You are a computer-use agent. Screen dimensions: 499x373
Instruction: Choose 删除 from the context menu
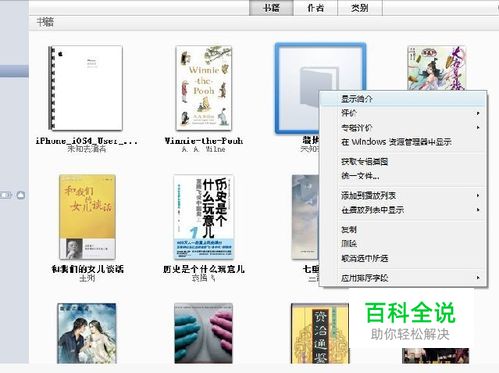[x=403, y=244]
